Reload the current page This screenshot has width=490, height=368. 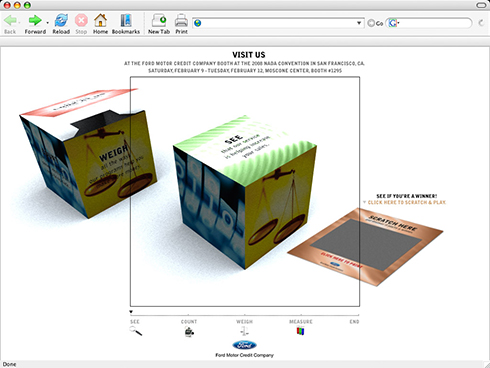pyautogui.click(x=61, y=21)
